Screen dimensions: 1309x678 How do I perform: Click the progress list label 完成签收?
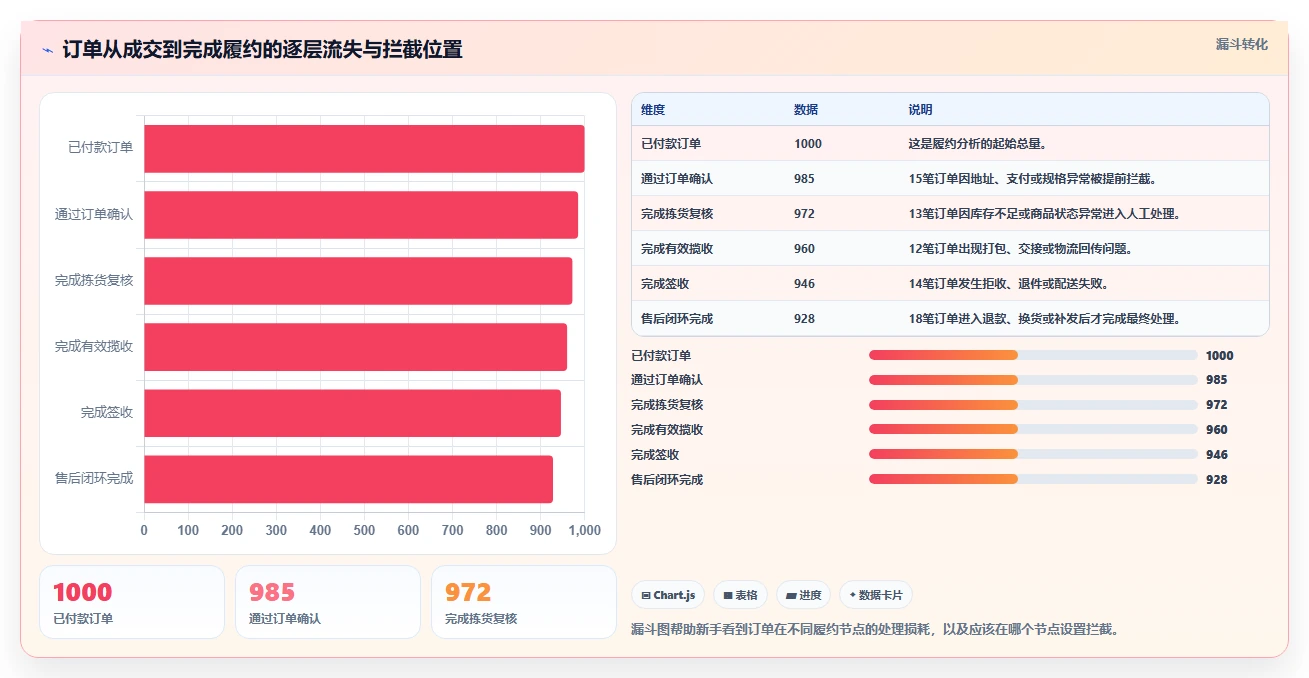click(655, 455)
